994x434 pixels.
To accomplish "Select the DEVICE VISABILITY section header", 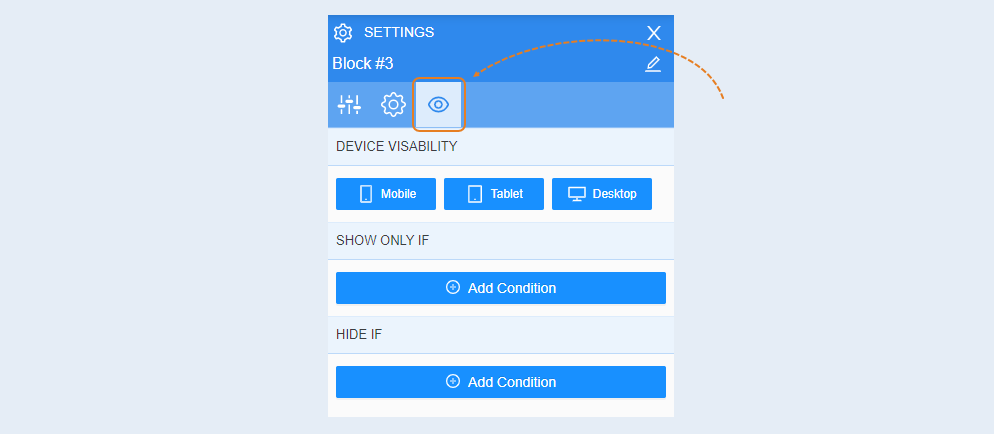I will (397, 146).
